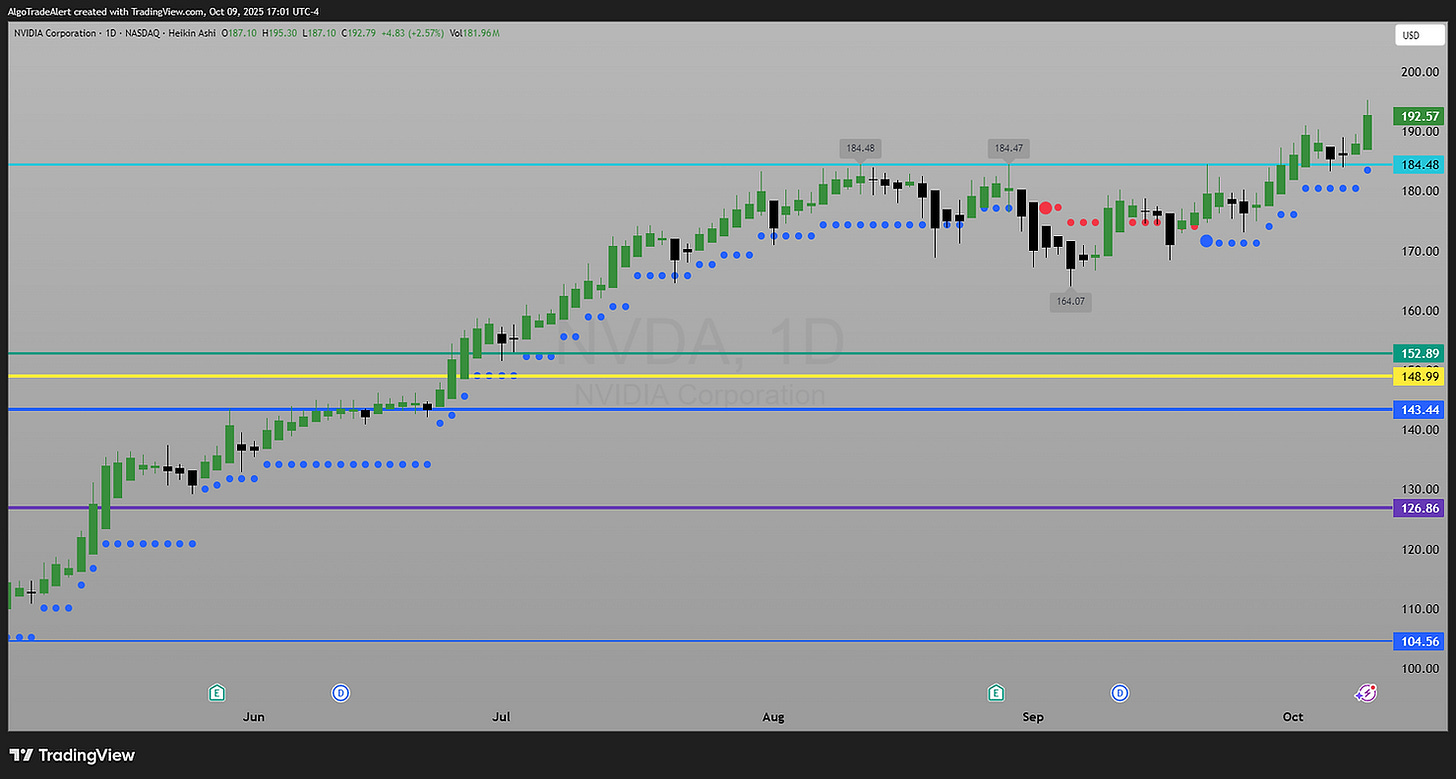Select the purple horizontal line at 126.86
This screenshot has width=1456, height=779.
click(700, 508)
